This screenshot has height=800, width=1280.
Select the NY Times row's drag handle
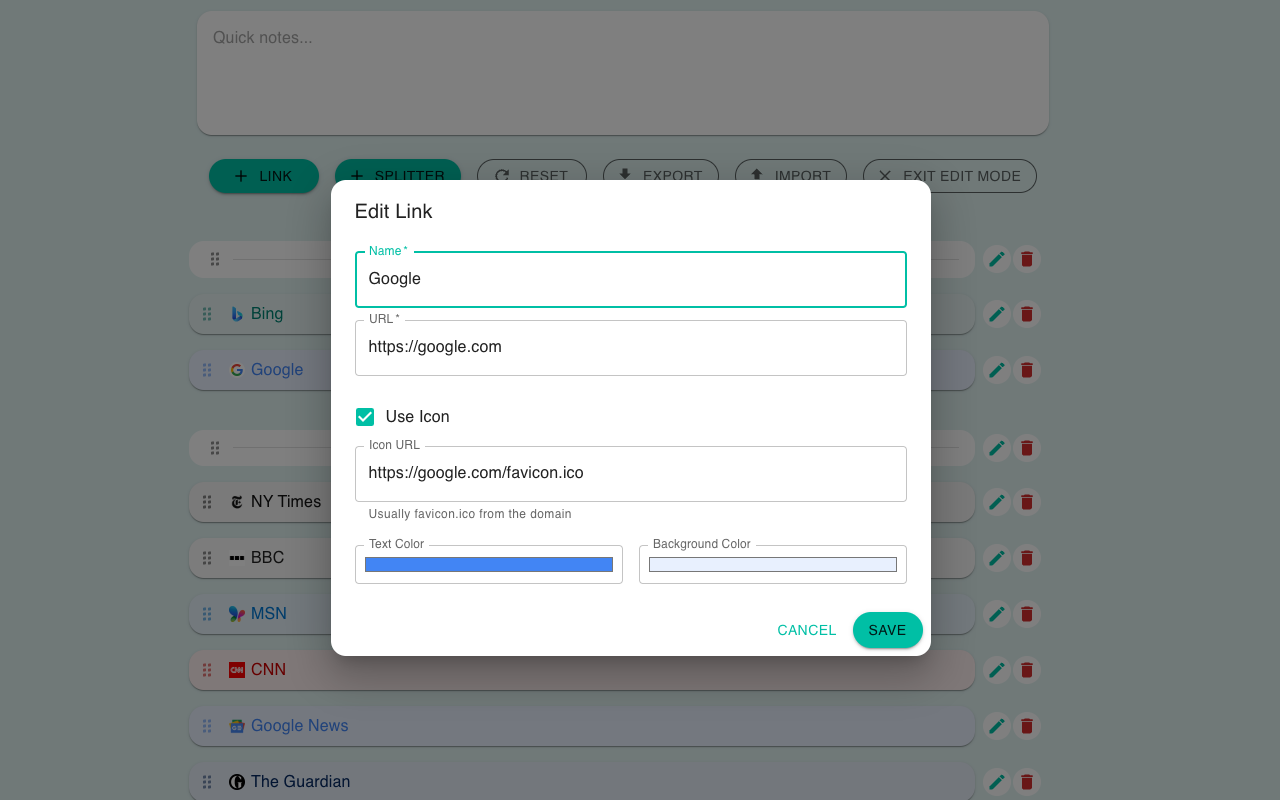pyautogui.click(x=207, y=502)
